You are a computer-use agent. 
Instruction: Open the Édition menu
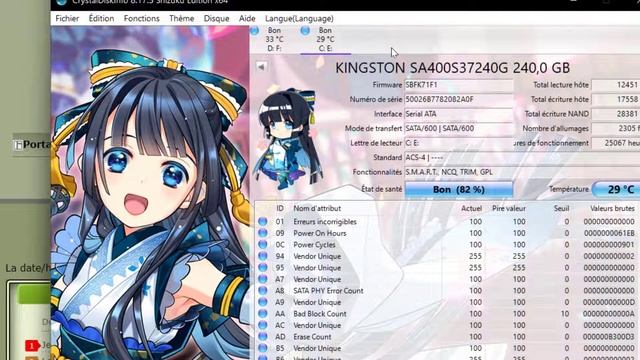click(101, 18)
